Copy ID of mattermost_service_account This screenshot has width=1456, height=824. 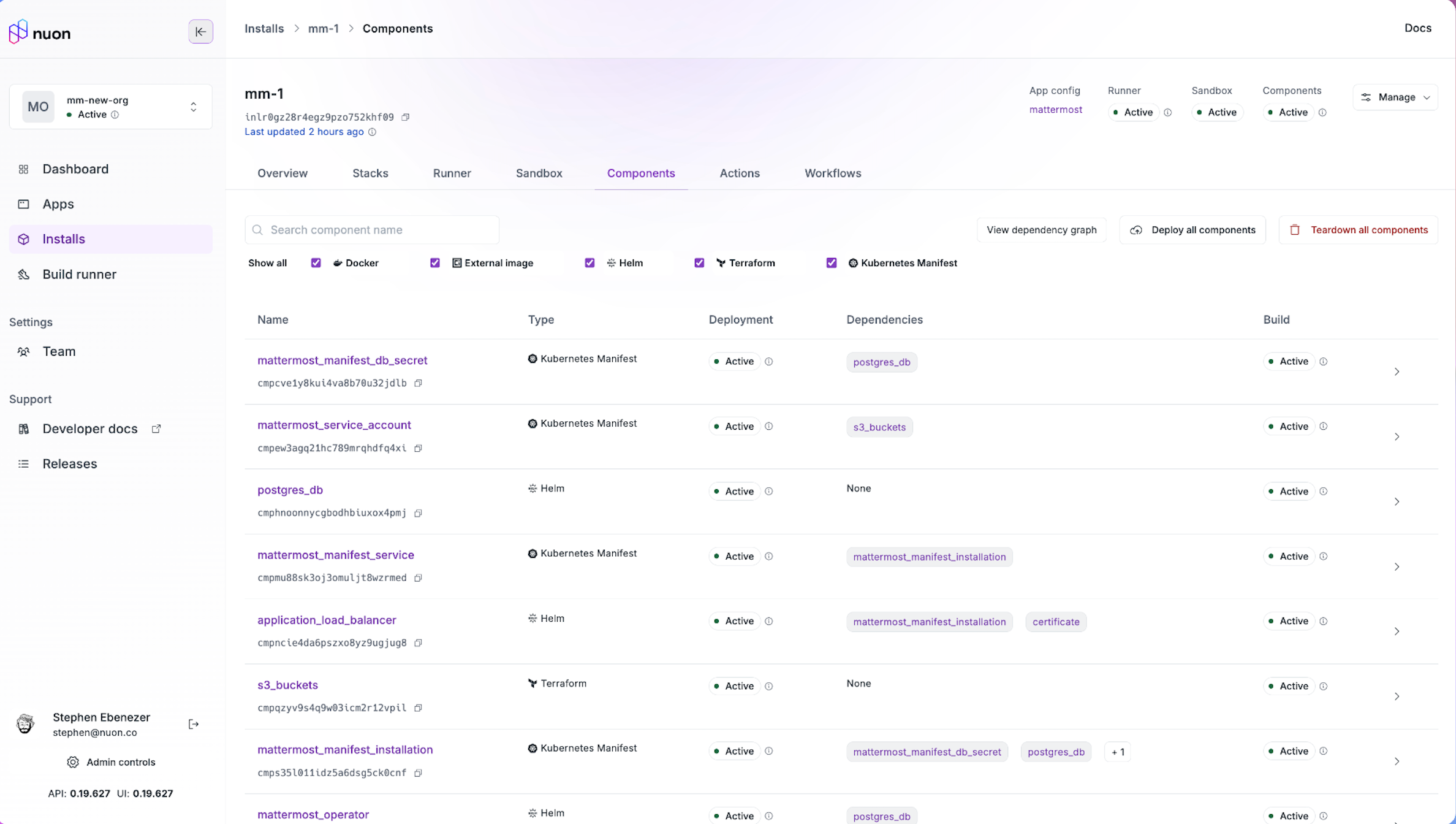click(x=418, y=448)
